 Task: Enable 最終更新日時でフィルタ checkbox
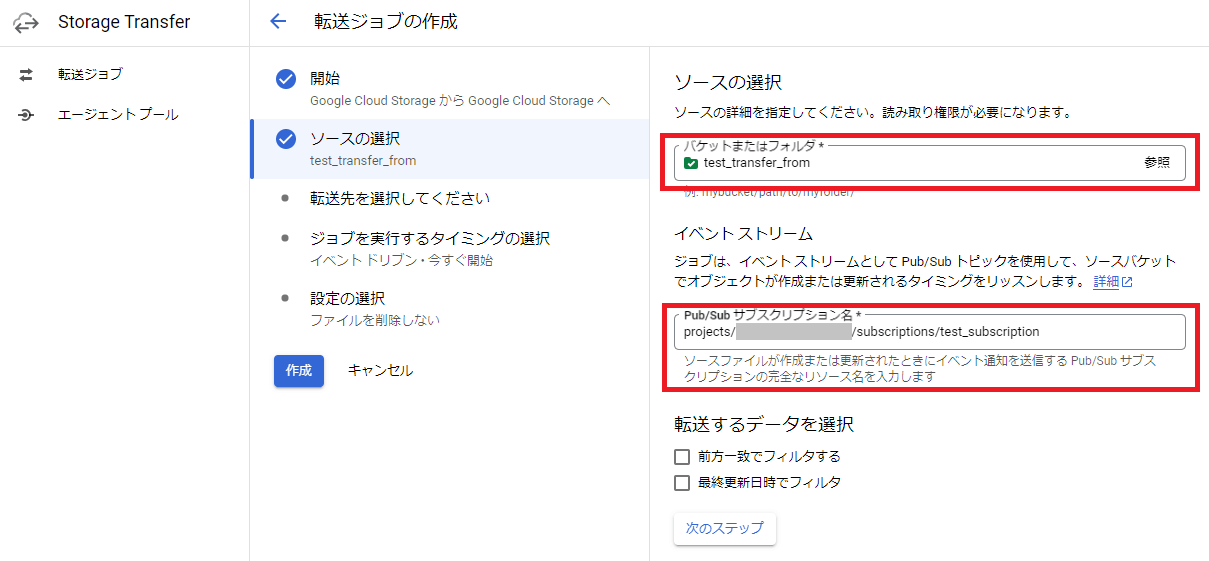(682, 482)
